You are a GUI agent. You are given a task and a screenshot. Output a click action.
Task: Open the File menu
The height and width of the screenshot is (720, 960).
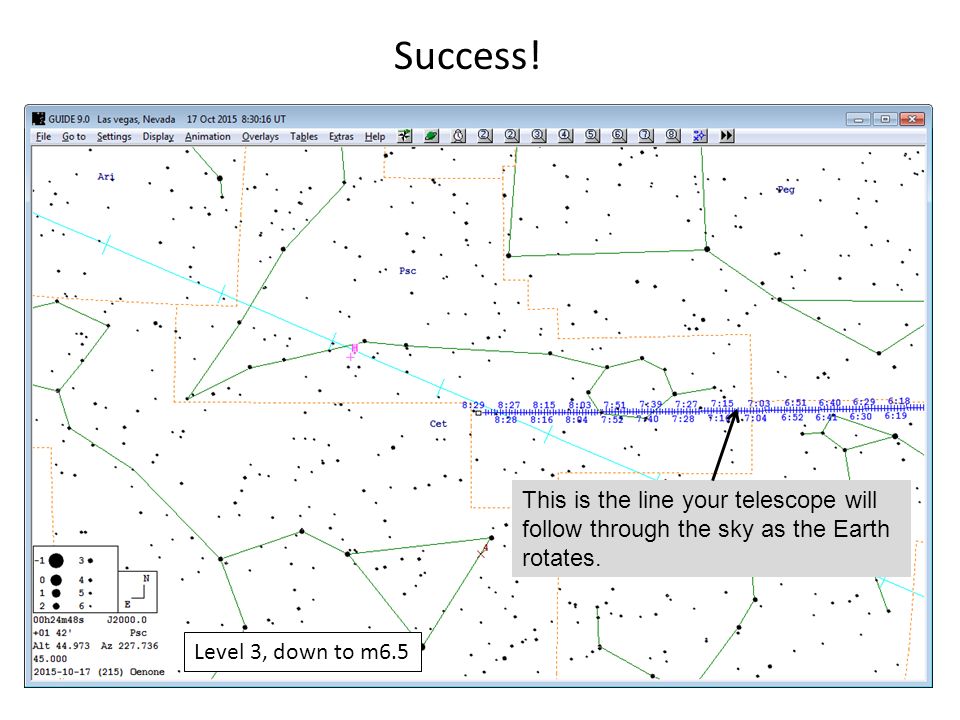pos(43,137)
